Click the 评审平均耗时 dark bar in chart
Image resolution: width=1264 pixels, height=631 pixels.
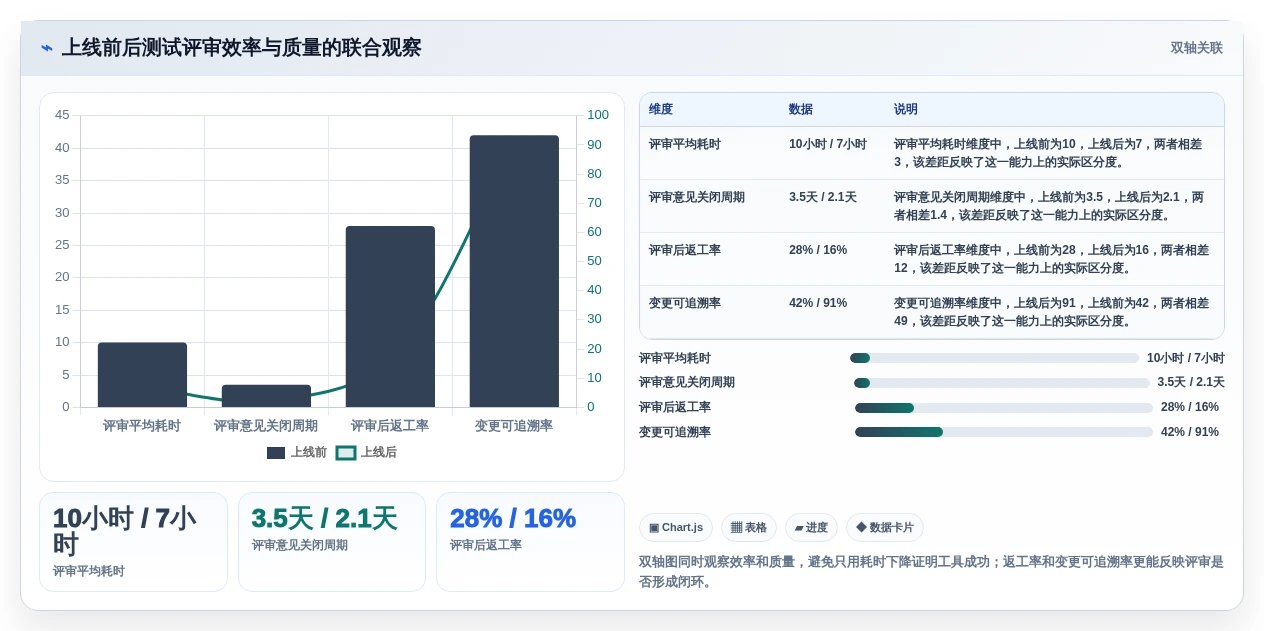coord(142,375)
